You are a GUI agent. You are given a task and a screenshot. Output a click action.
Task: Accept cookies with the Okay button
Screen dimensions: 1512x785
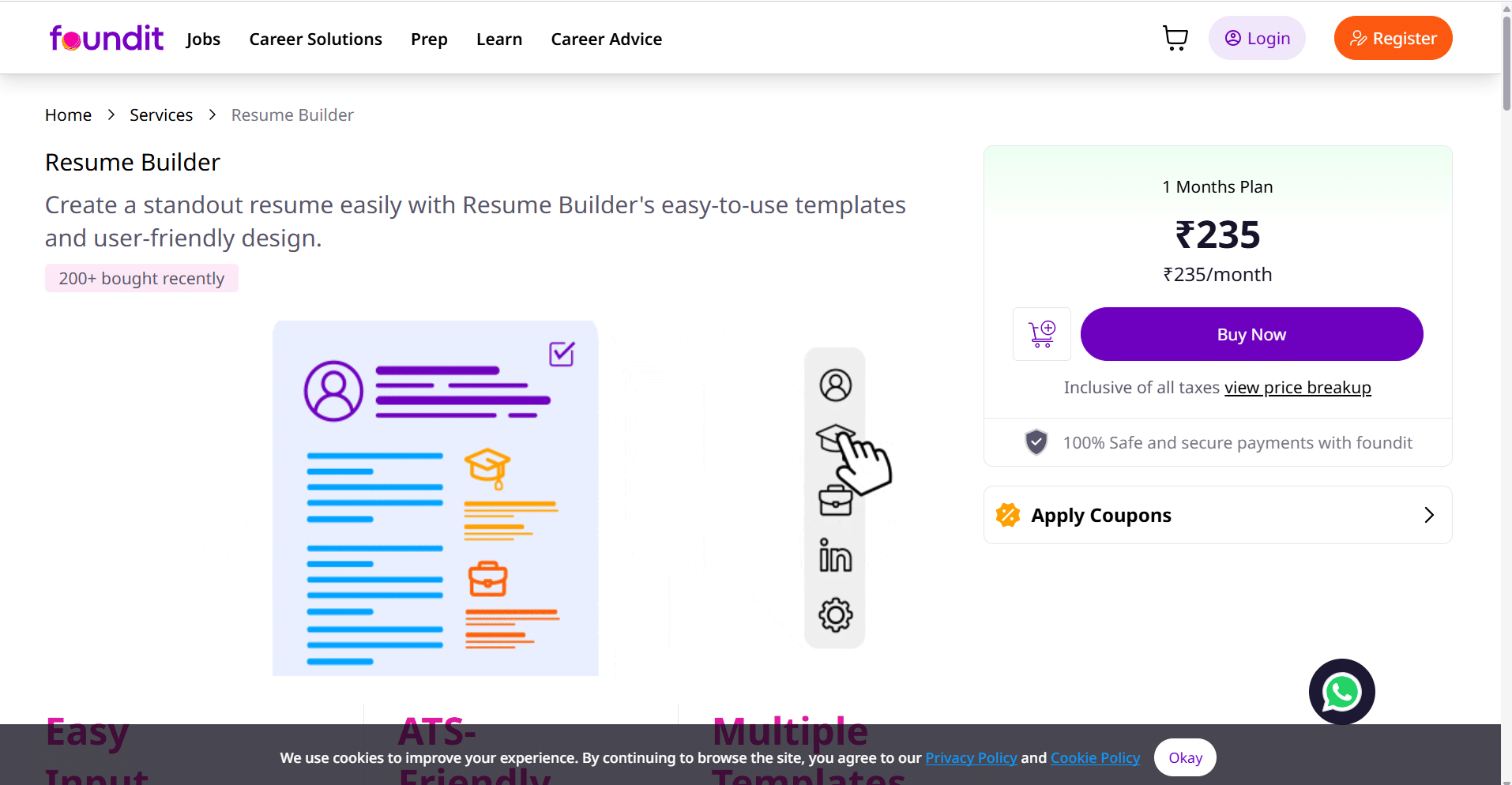pyautogui.click(x=1184, y=757)
